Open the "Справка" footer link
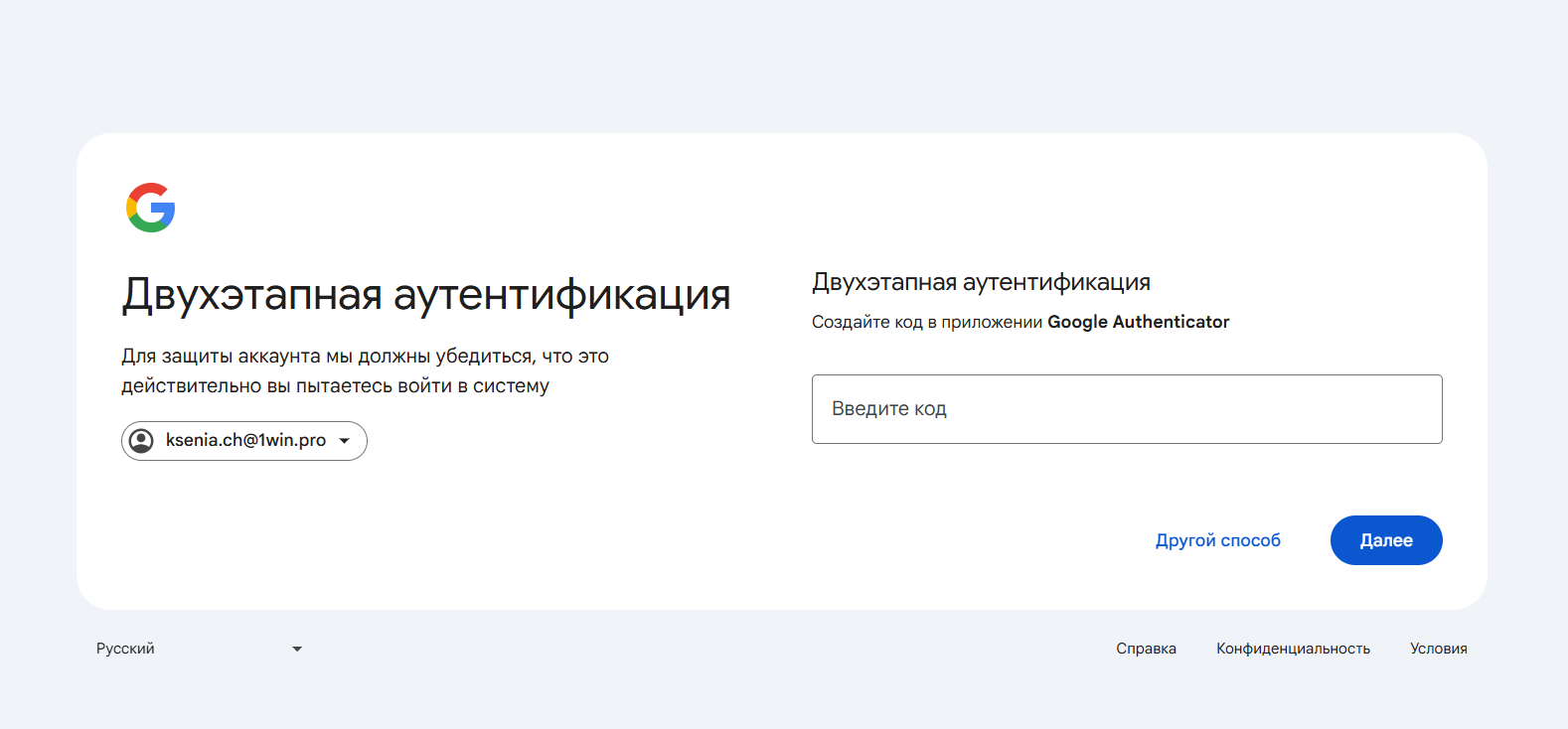Screen dimensions: 1568x729 (1146, 649)
